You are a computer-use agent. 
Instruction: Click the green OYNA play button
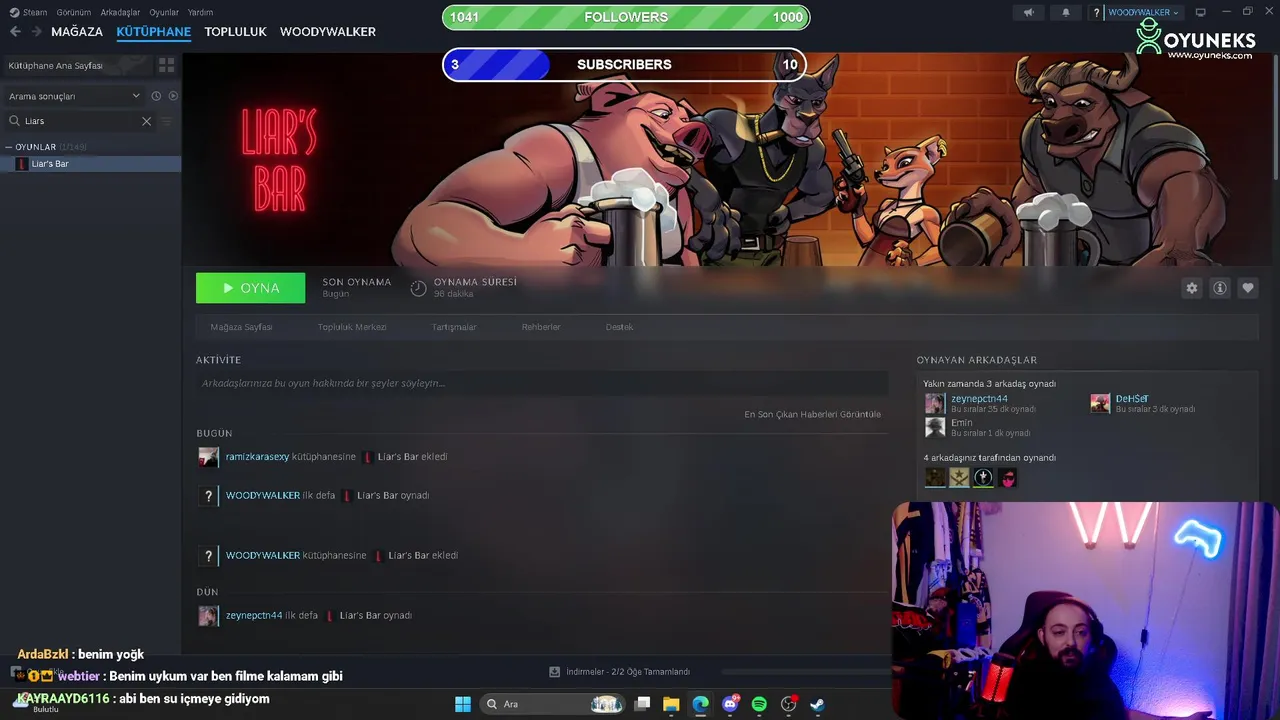pos(250,288)
